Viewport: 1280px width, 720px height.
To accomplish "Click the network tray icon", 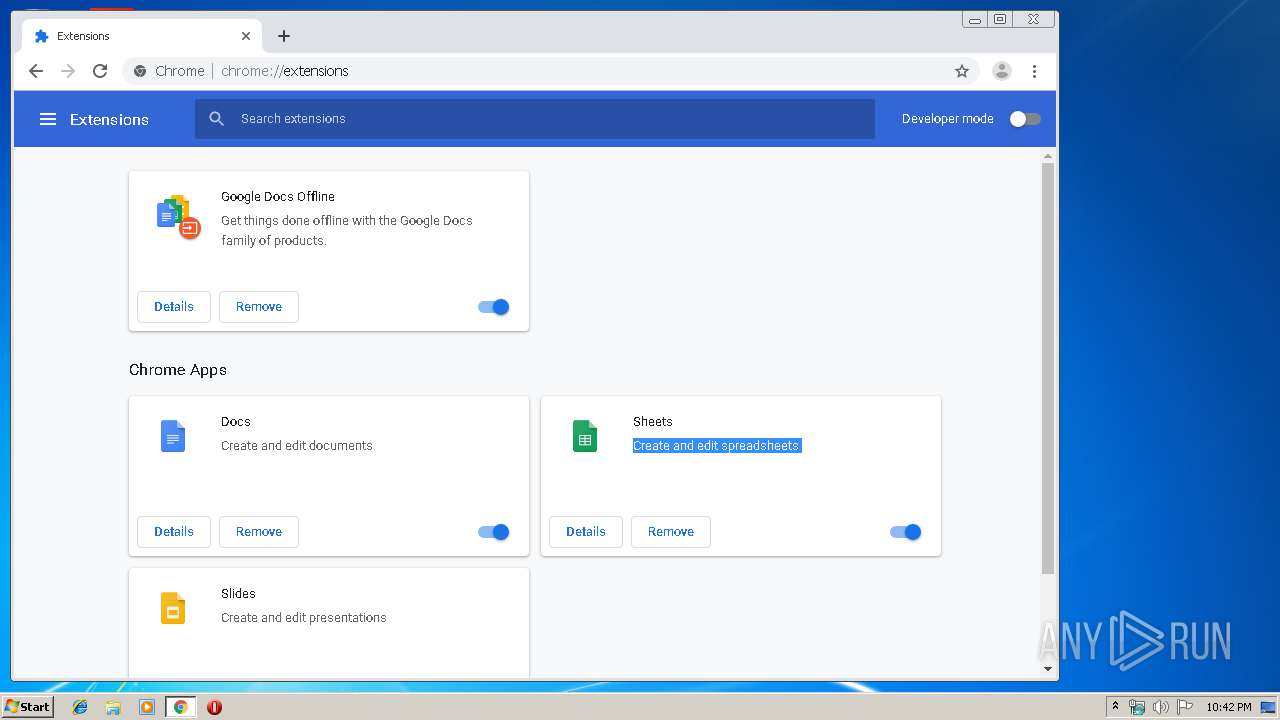I will (1137, 707).
